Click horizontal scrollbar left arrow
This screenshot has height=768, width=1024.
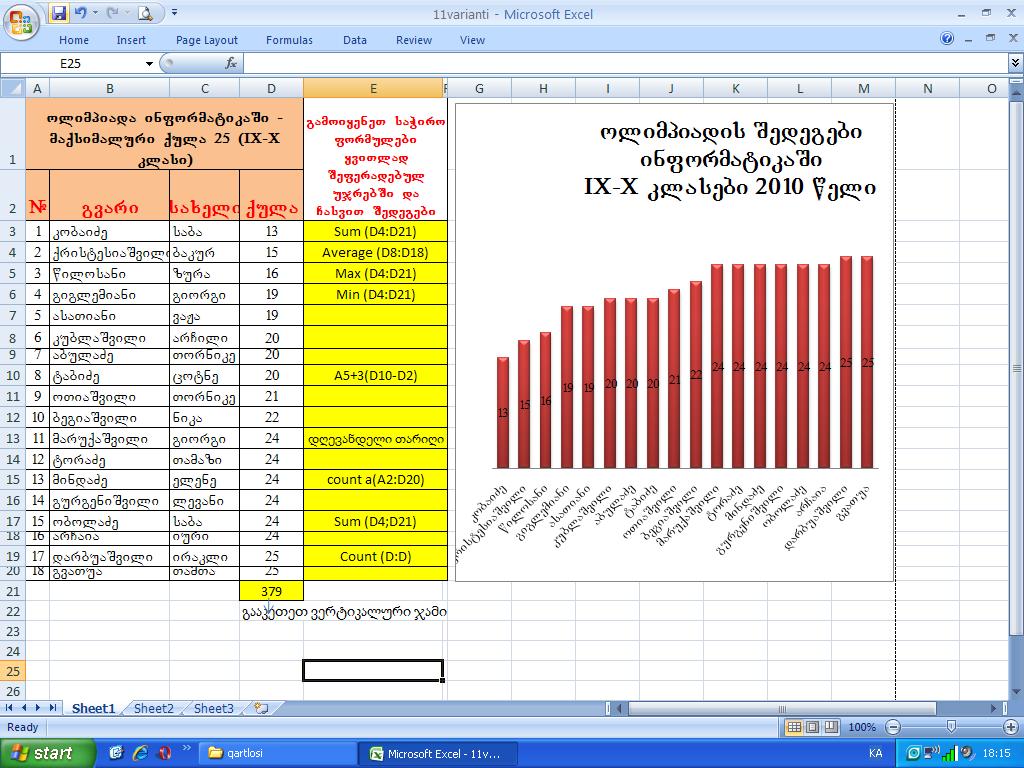tap(620, 709)
